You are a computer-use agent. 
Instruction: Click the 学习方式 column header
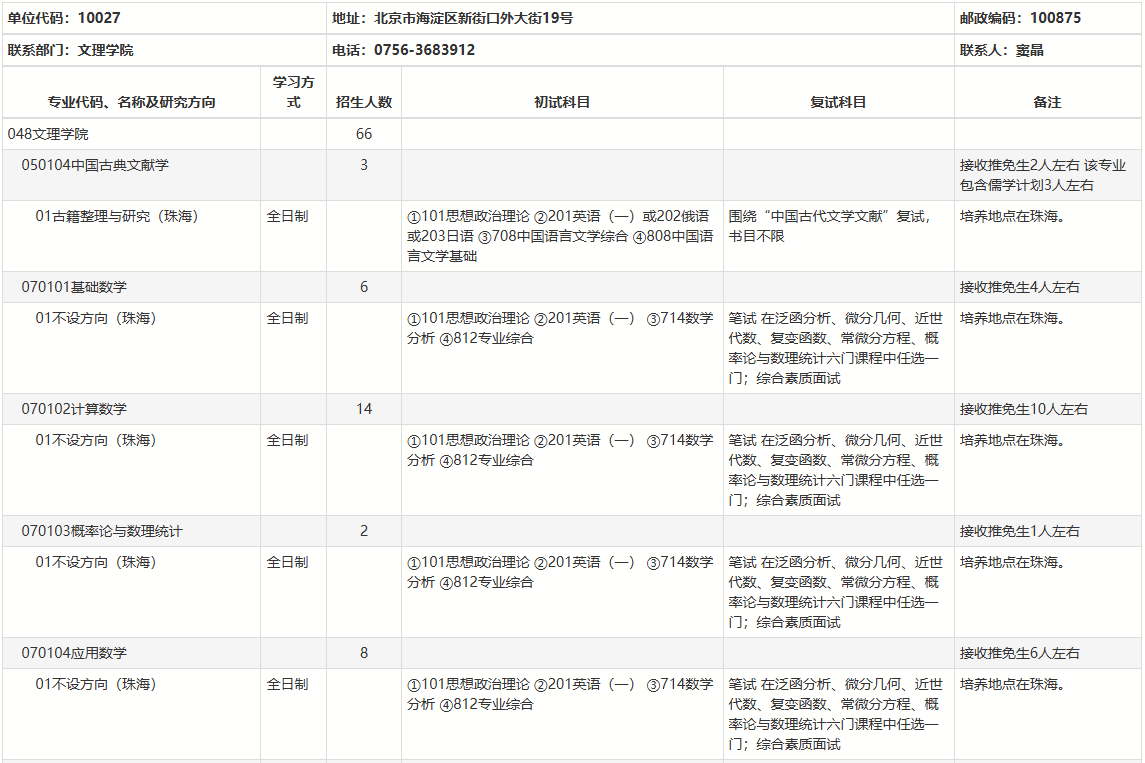[x=293, y=92]
